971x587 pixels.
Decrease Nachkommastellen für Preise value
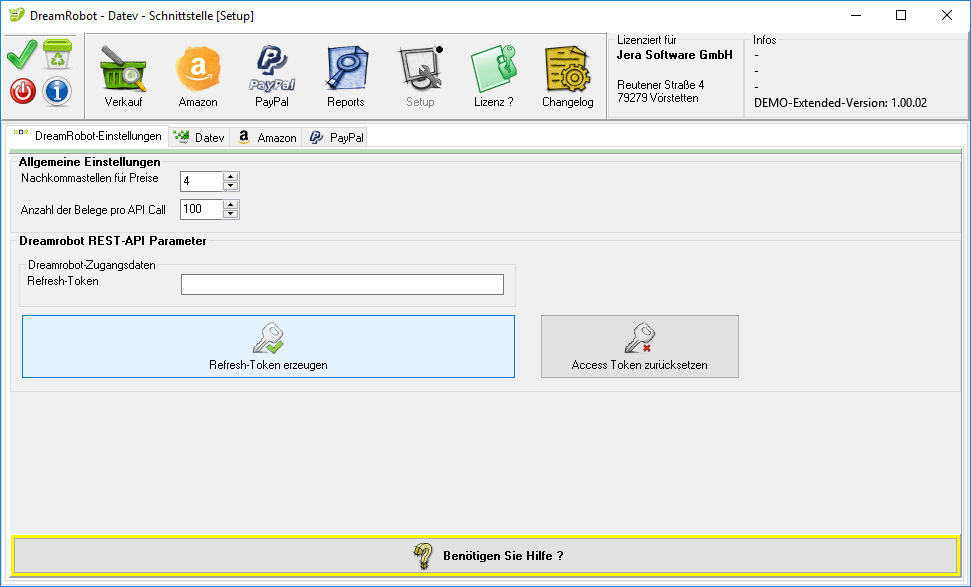click(x=231, y=186)
